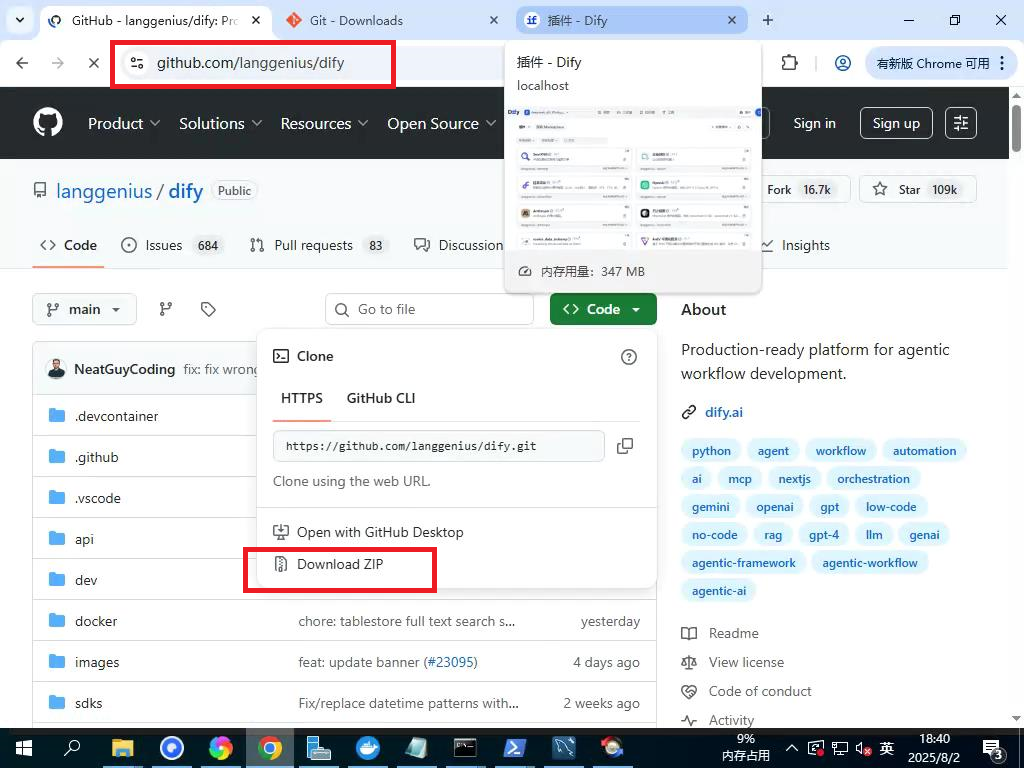Screen dimensions: 1024x768
Task: Toggle the green Code dropdown
Action: (x=603, y=309)
